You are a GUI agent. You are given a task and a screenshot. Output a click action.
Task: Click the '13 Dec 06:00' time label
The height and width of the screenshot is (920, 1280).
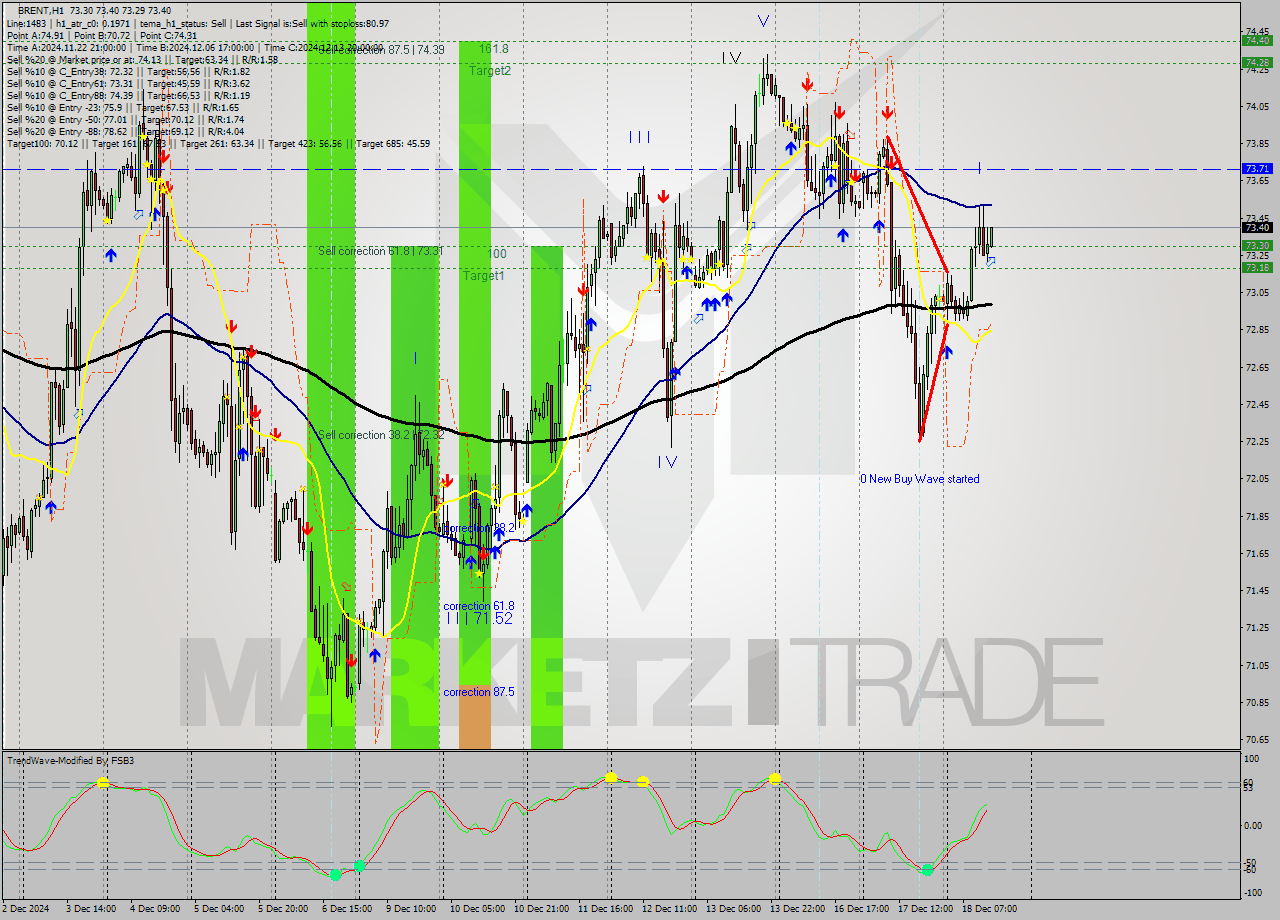pos(731,909)
